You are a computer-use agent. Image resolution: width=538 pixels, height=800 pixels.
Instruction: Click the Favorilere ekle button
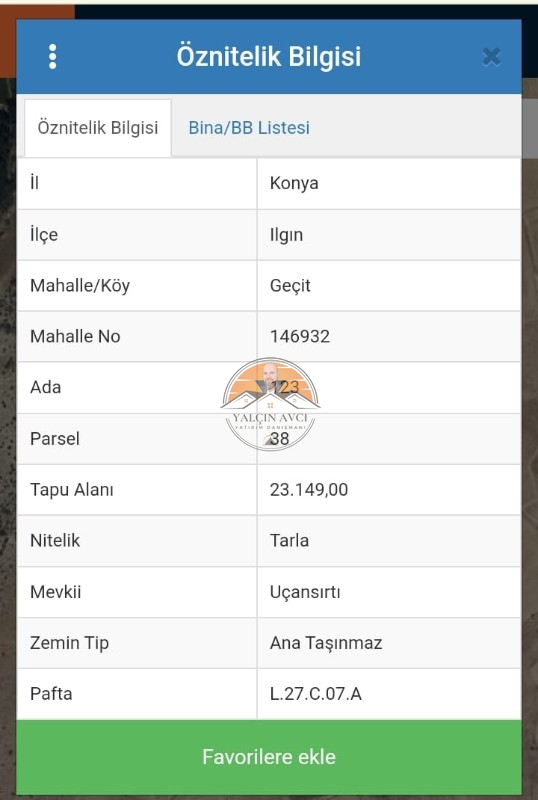(269, 757)
